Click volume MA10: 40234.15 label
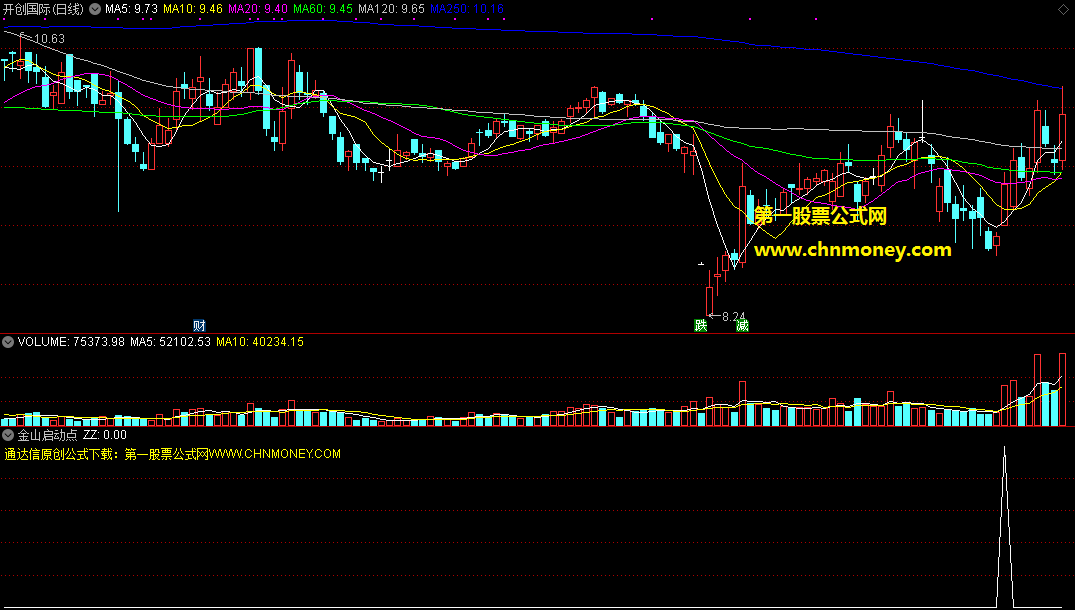The width and height of the screenshot is (1075, 610). (x=260, y=341)
